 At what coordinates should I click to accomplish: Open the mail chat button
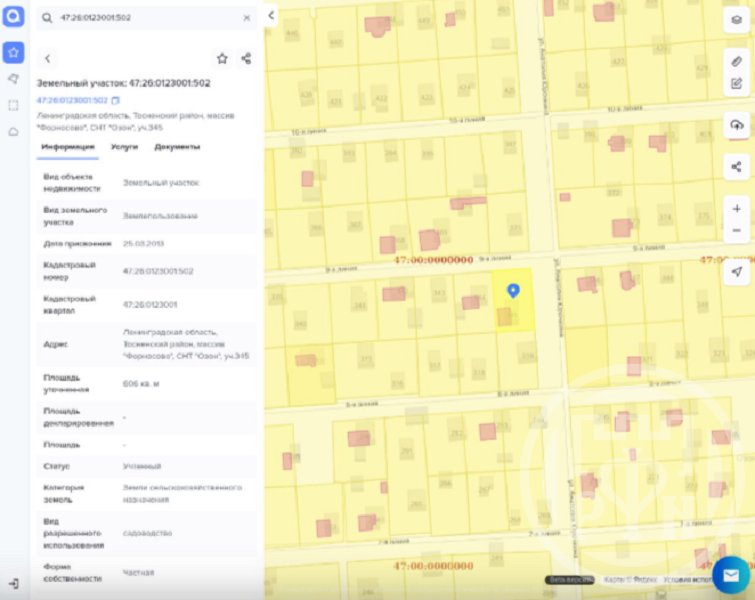point(731,575)
